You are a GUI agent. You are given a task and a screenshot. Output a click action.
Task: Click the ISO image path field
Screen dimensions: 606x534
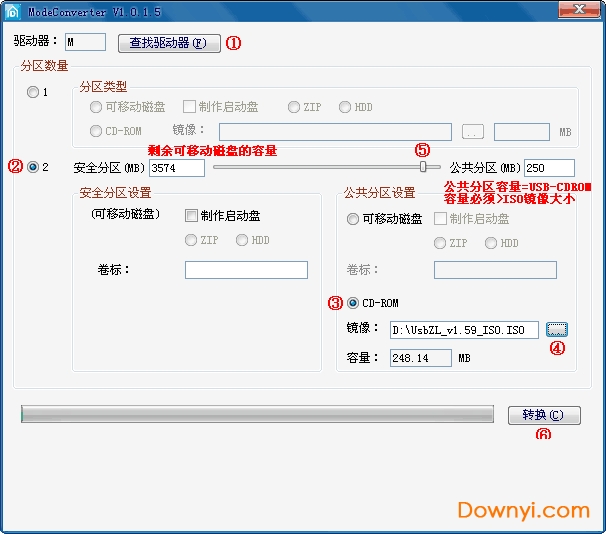tap(464, 330)
